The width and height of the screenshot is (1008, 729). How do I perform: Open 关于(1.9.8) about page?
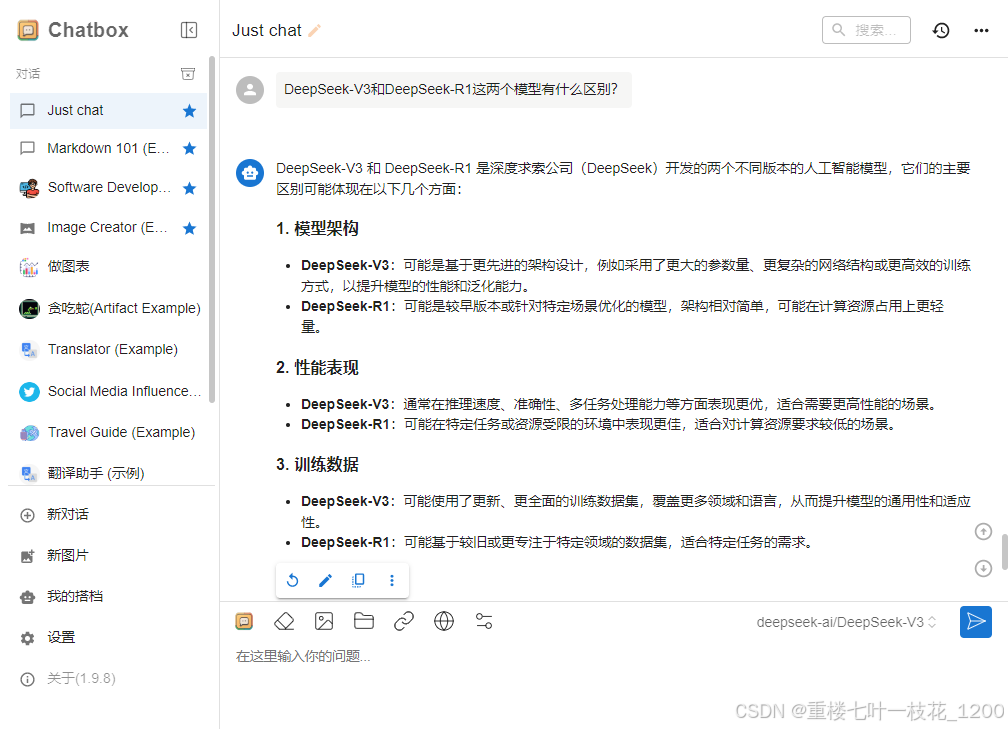(108, 679)
